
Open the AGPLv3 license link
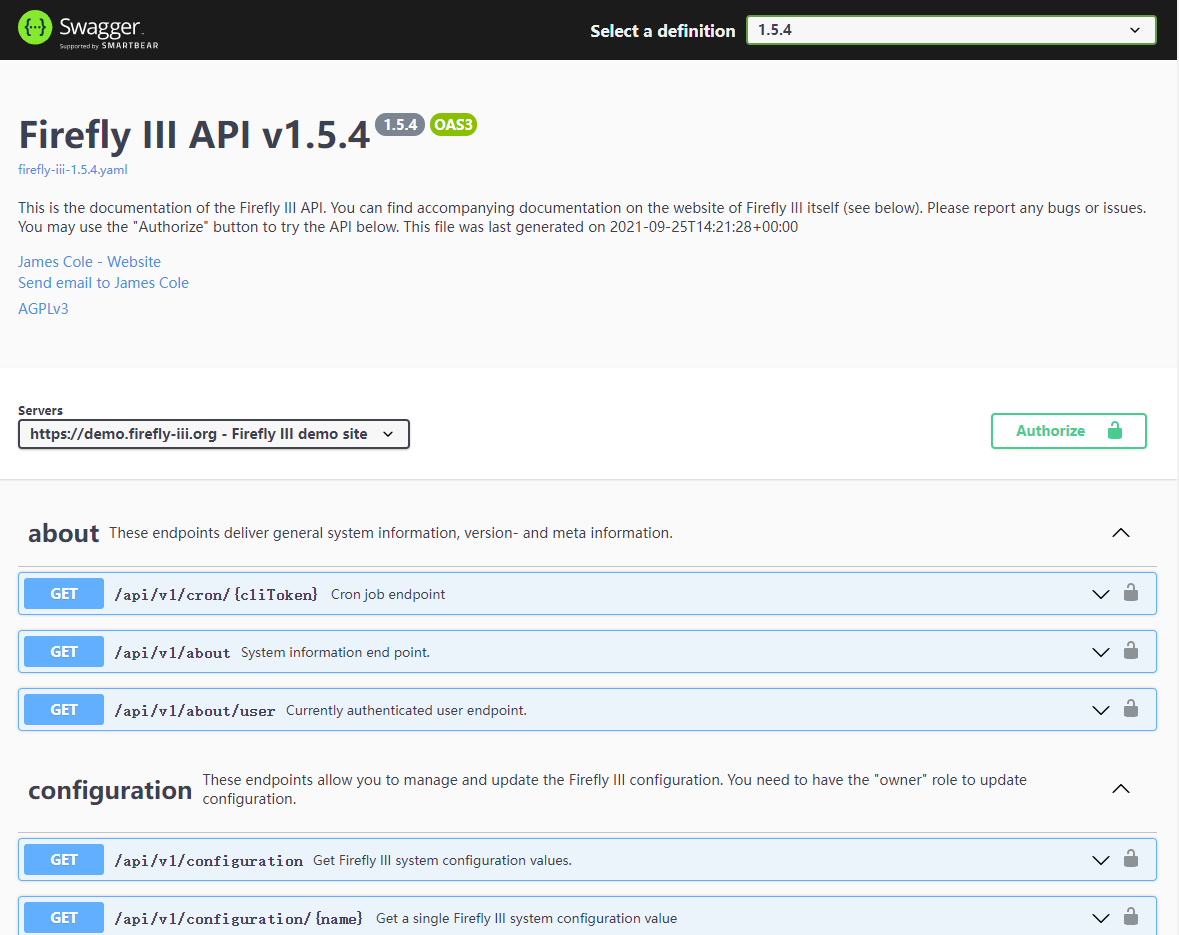click(43, 309)
